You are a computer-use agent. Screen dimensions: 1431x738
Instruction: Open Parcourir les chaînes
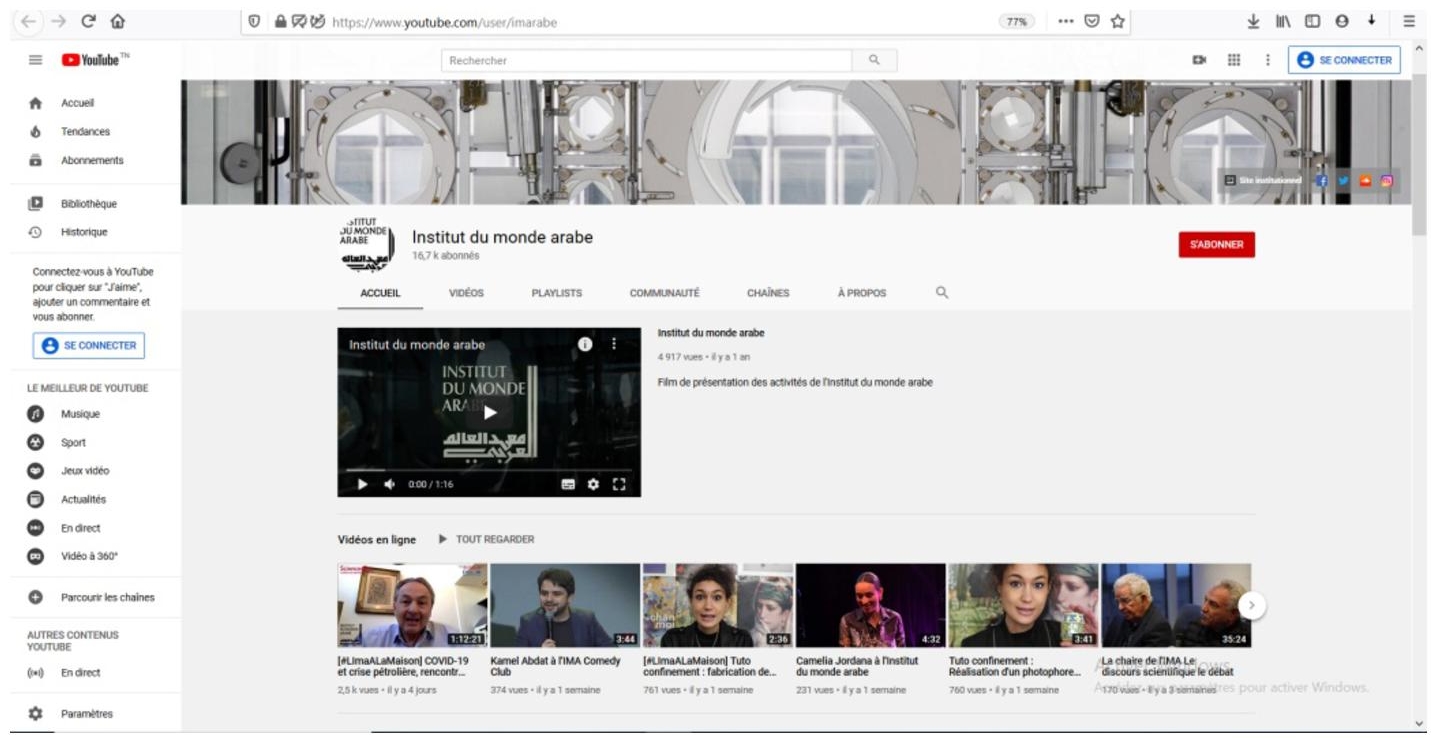107,598
